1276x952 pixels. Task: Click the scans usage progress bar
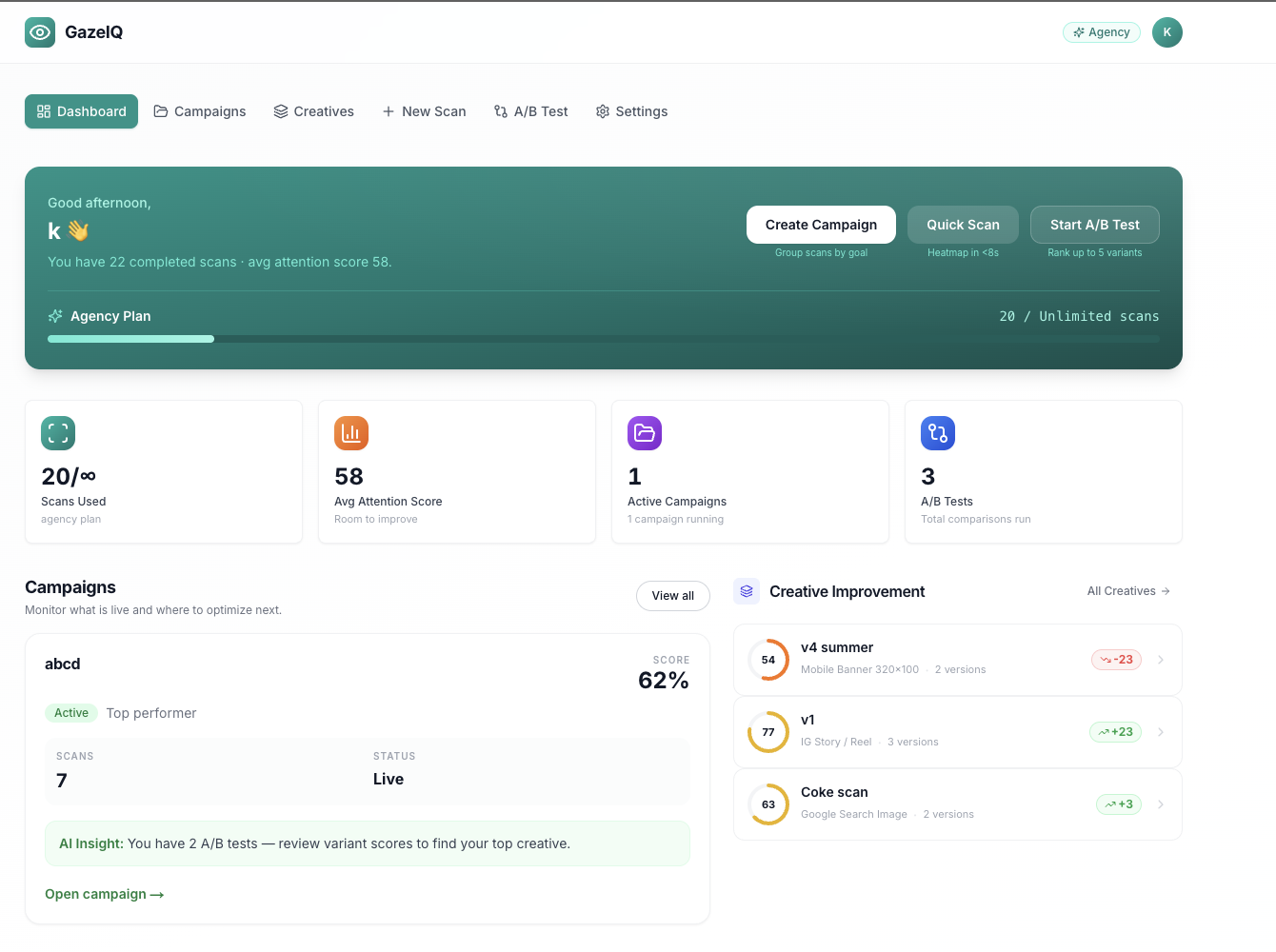coord(604,339)
